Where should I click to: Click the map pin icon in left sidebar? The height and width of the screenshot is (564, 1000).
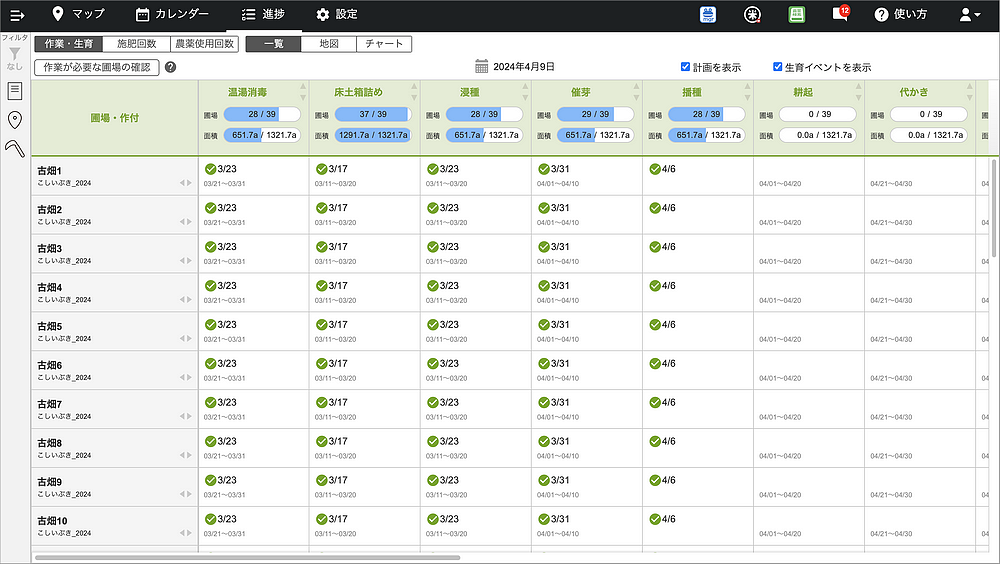(x=14, y=120)
